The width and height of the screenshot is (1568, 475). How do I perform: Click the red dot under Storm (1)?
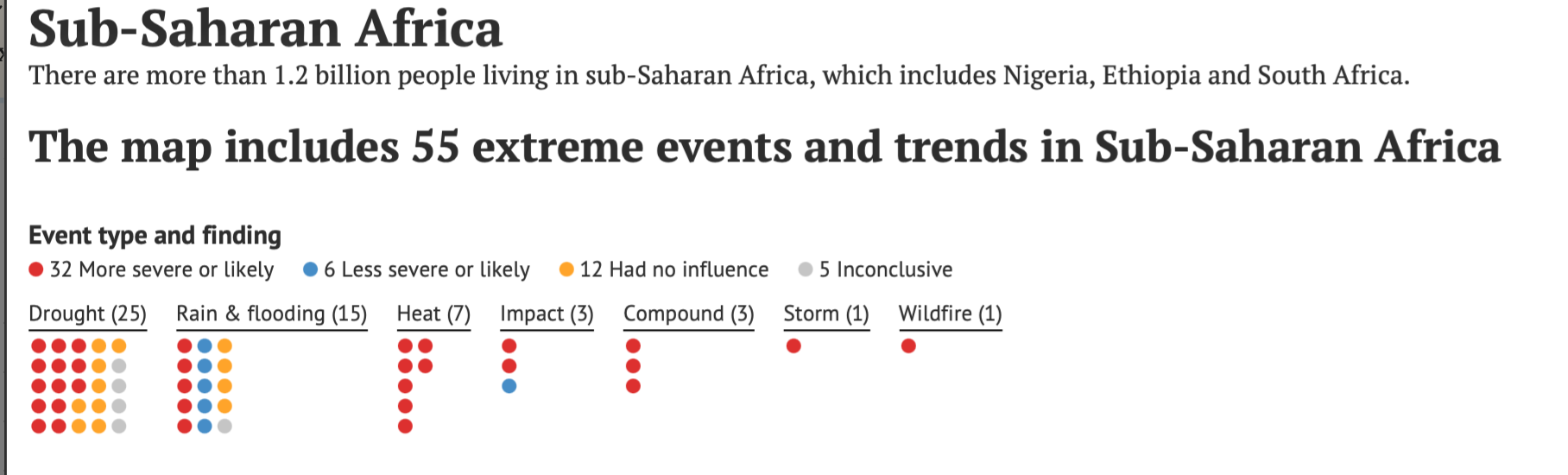coord(793,346)
